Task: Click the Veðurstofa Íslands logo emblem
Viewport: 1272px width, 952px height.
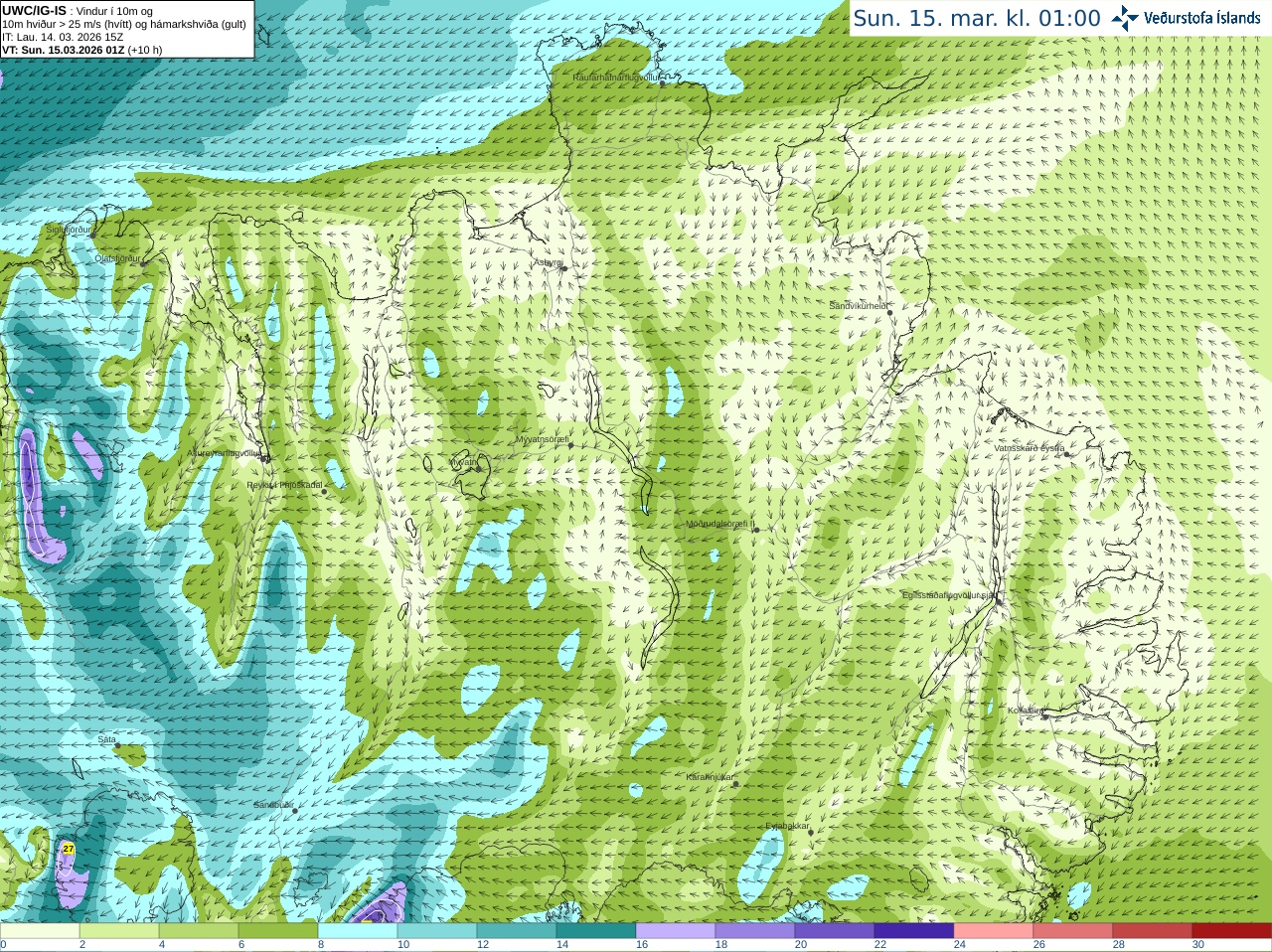Action: click(1125, 17)
